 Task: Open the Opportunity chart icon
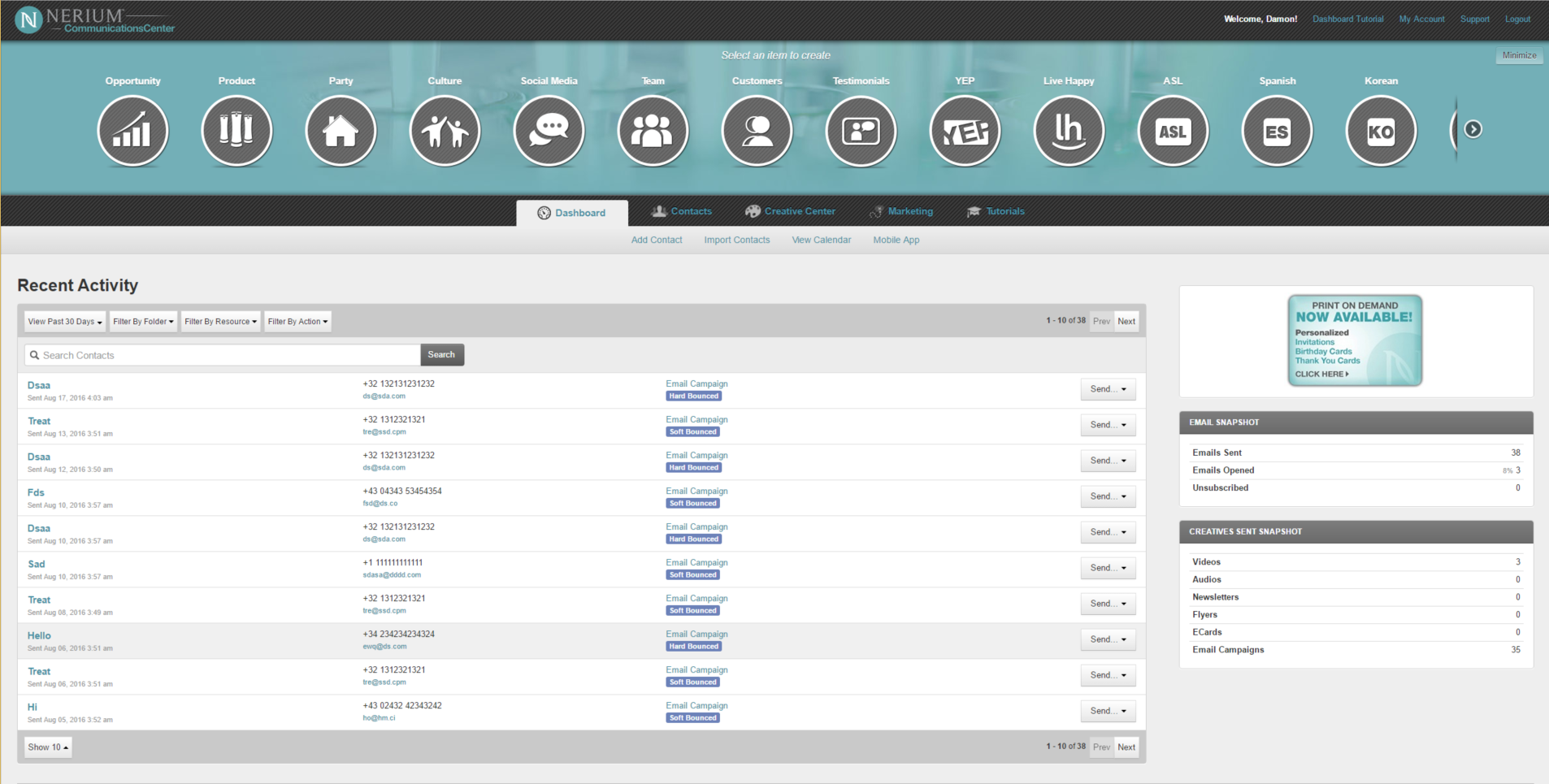(x=132, y=131)
